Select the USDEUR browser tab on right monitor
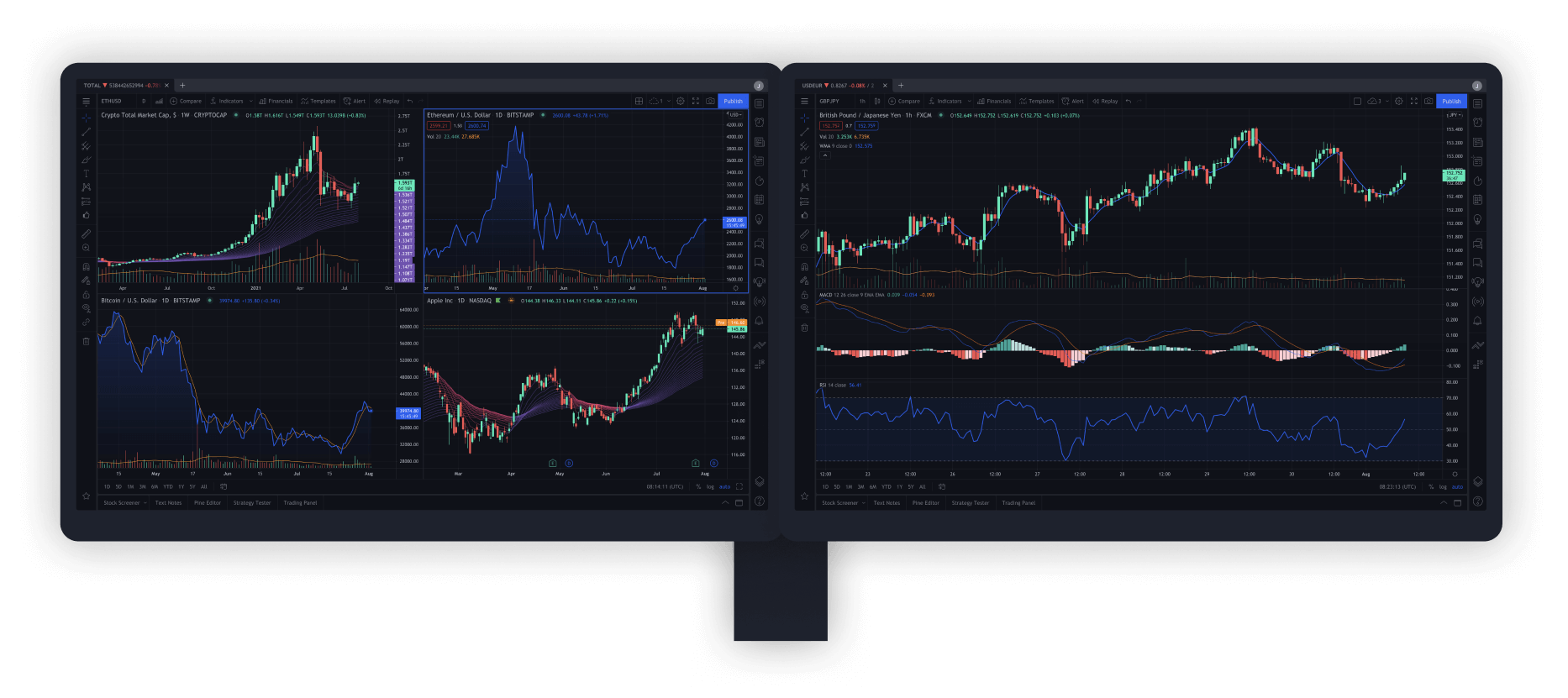Viewport: 1568px width, 698px height. coord(844,86)
